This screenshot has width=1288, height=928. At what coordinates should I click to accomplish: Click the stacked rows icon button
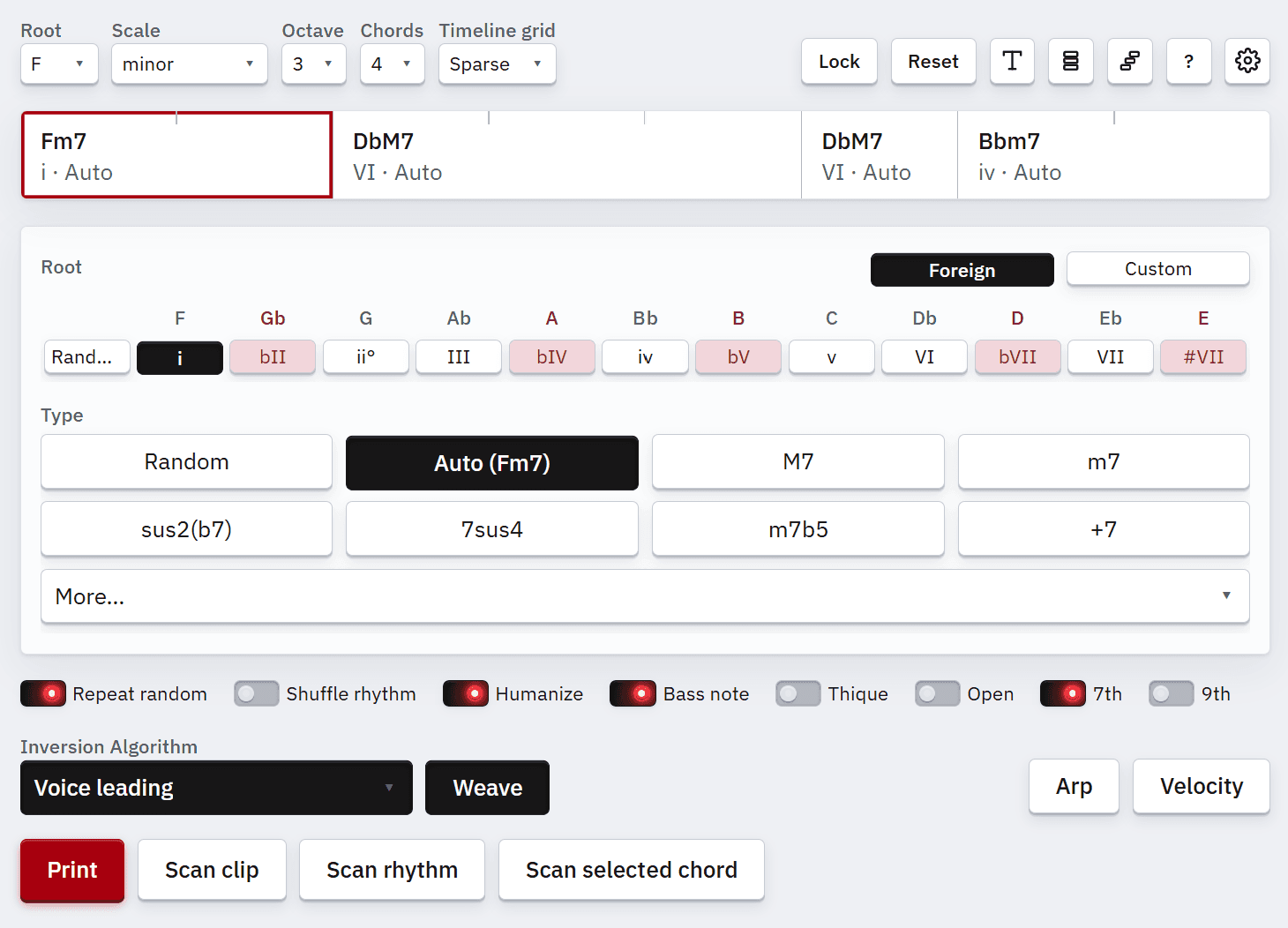[1070, 62]
